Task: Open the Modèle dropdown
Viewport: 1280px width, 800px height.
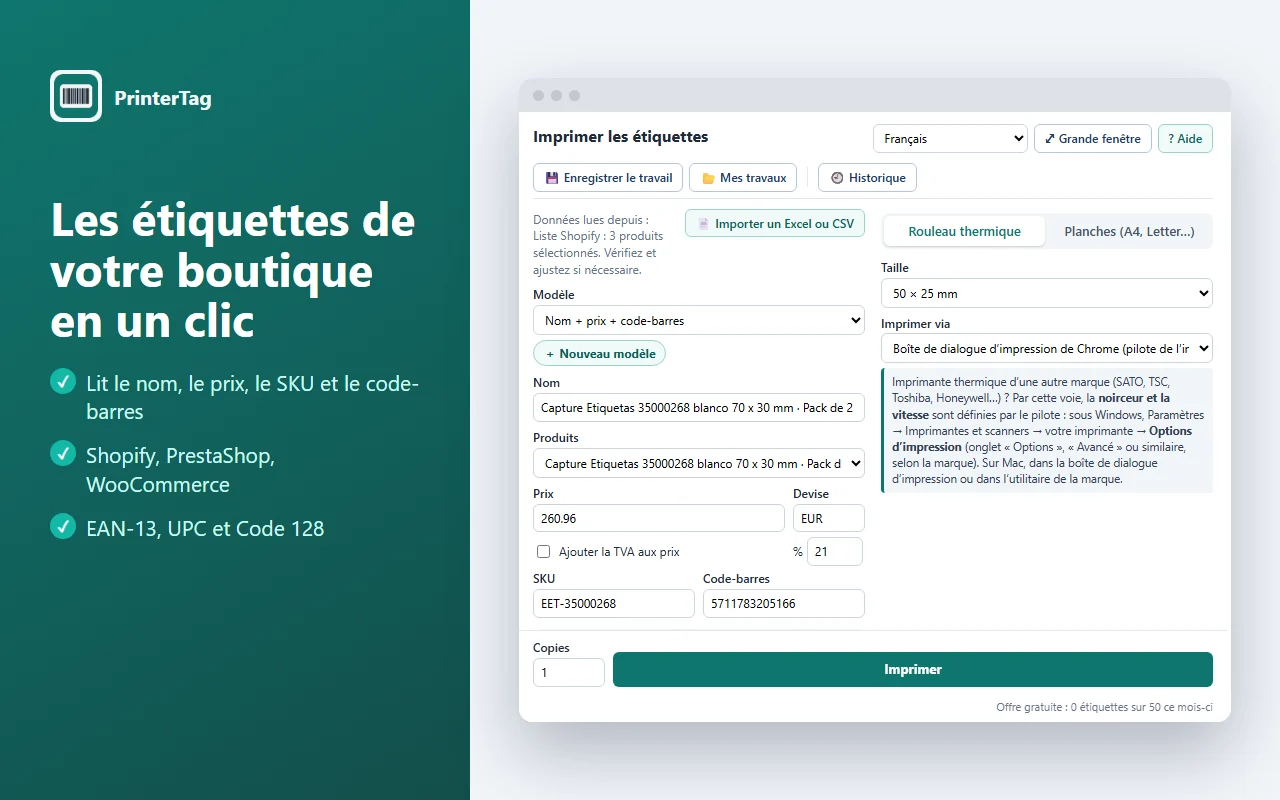Action: (x=699, y=321)
